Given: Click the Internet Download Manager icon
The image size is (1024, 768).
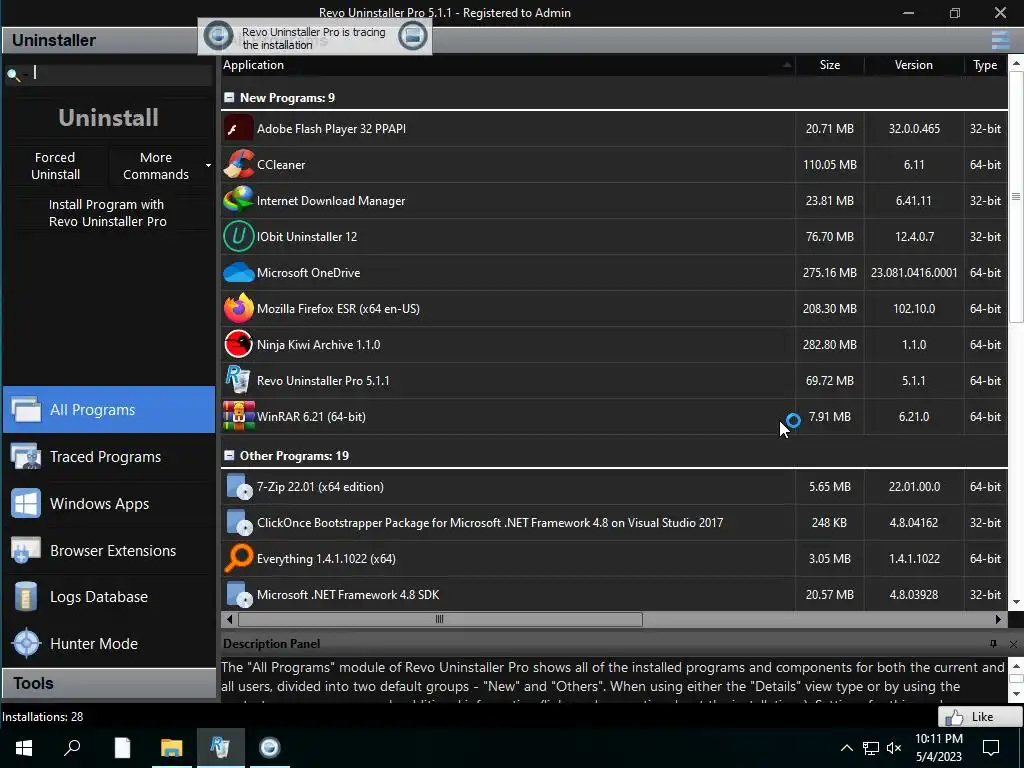Looking at the screenshot, I should 238,200.
